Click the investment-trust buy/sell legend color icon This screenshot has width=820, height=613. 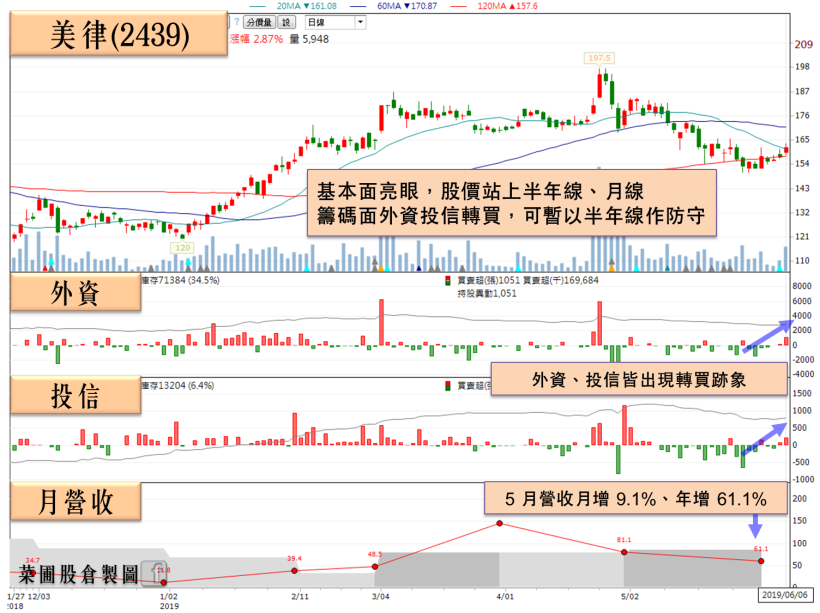point(448,386)
